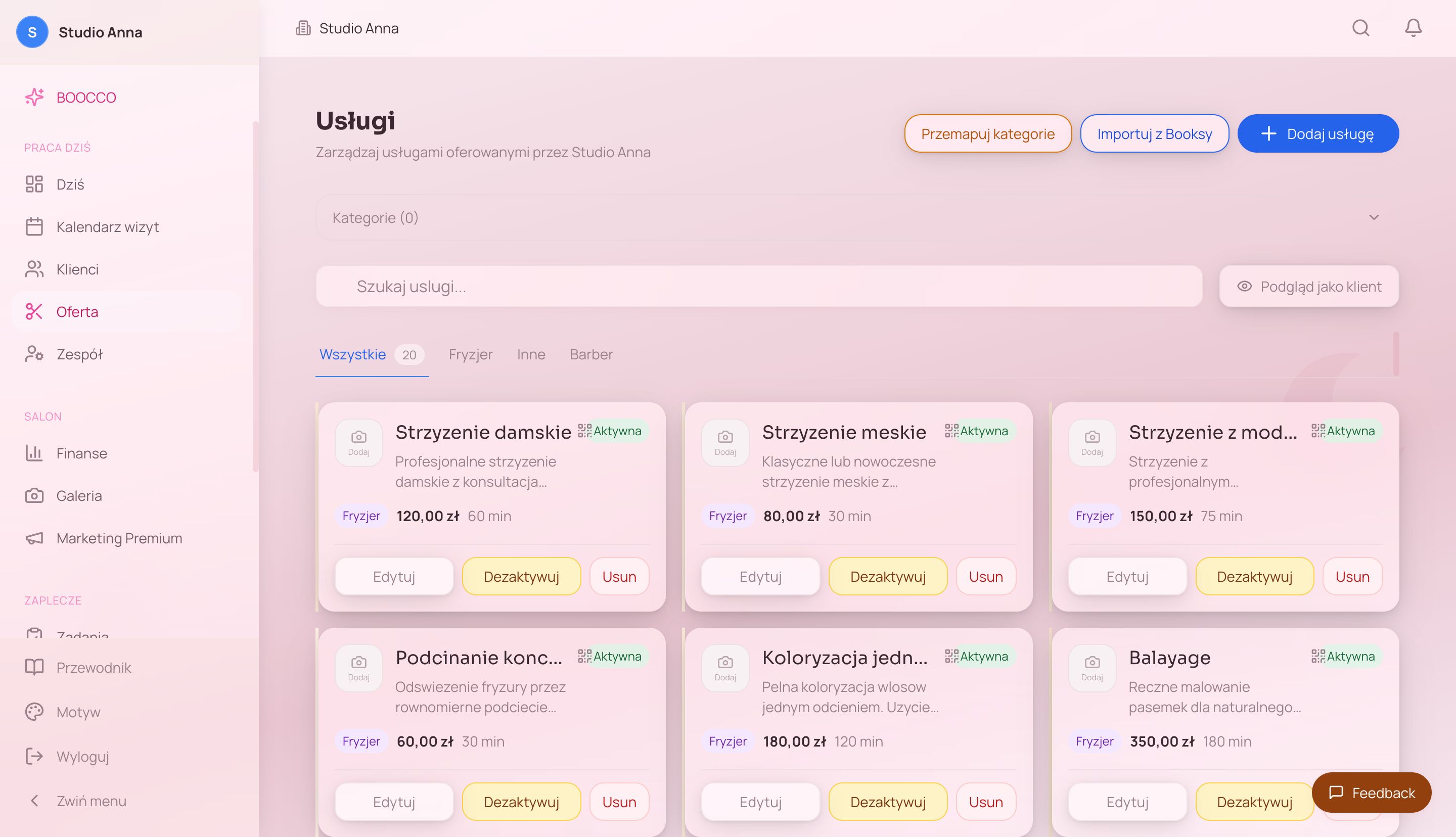Click QR code icon on Strzyzenie meskie
The height and width of the screenshot is (837, 1456).
(x=951, y=431)
